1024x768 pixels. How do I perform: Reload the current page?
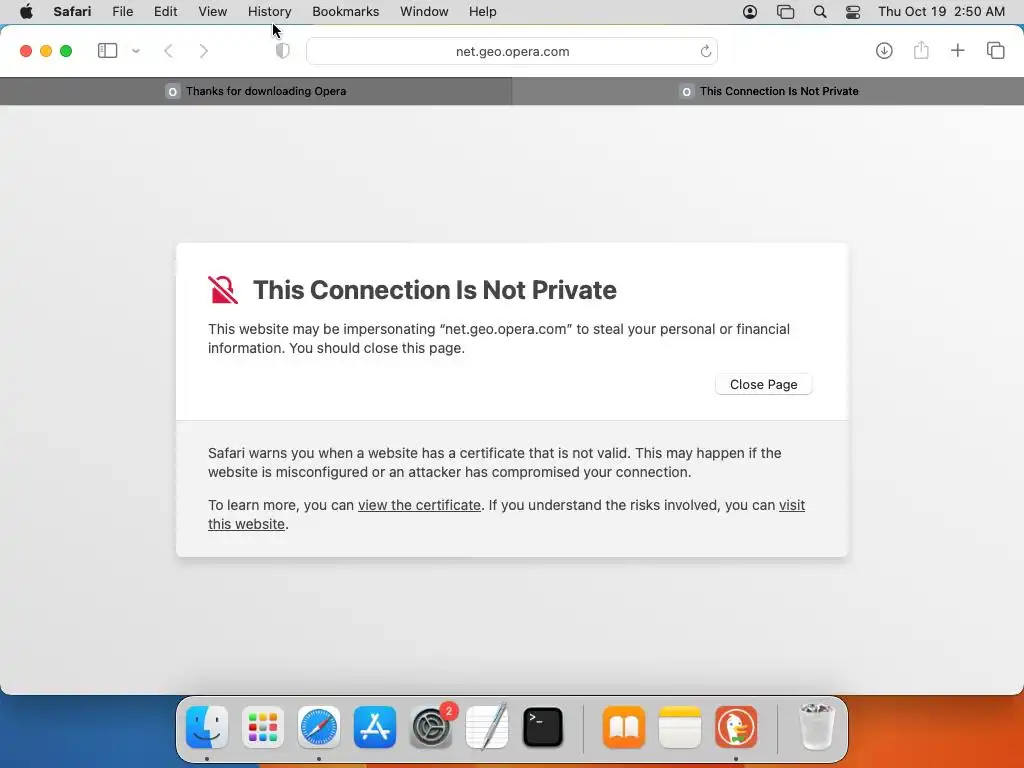(705, 51)
